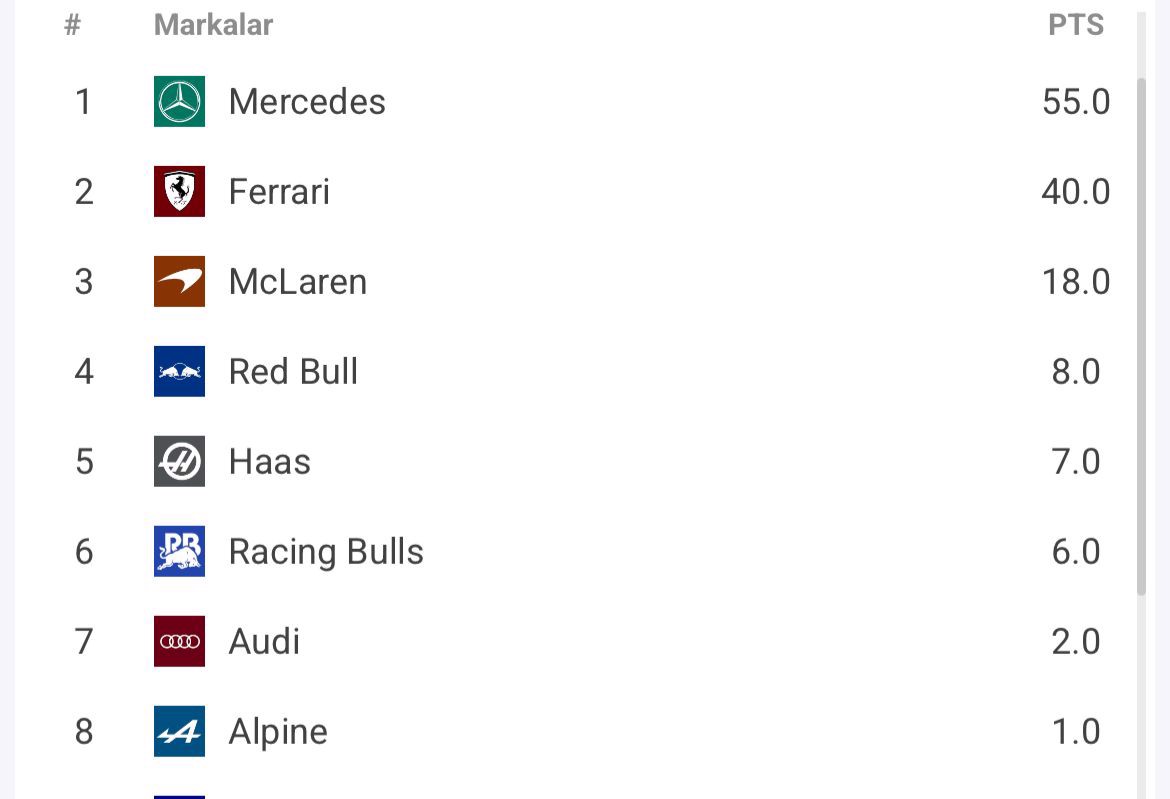Open the Mercedes team name link
The width and height of the screenshot is (1170, 799).
(307, 102)
